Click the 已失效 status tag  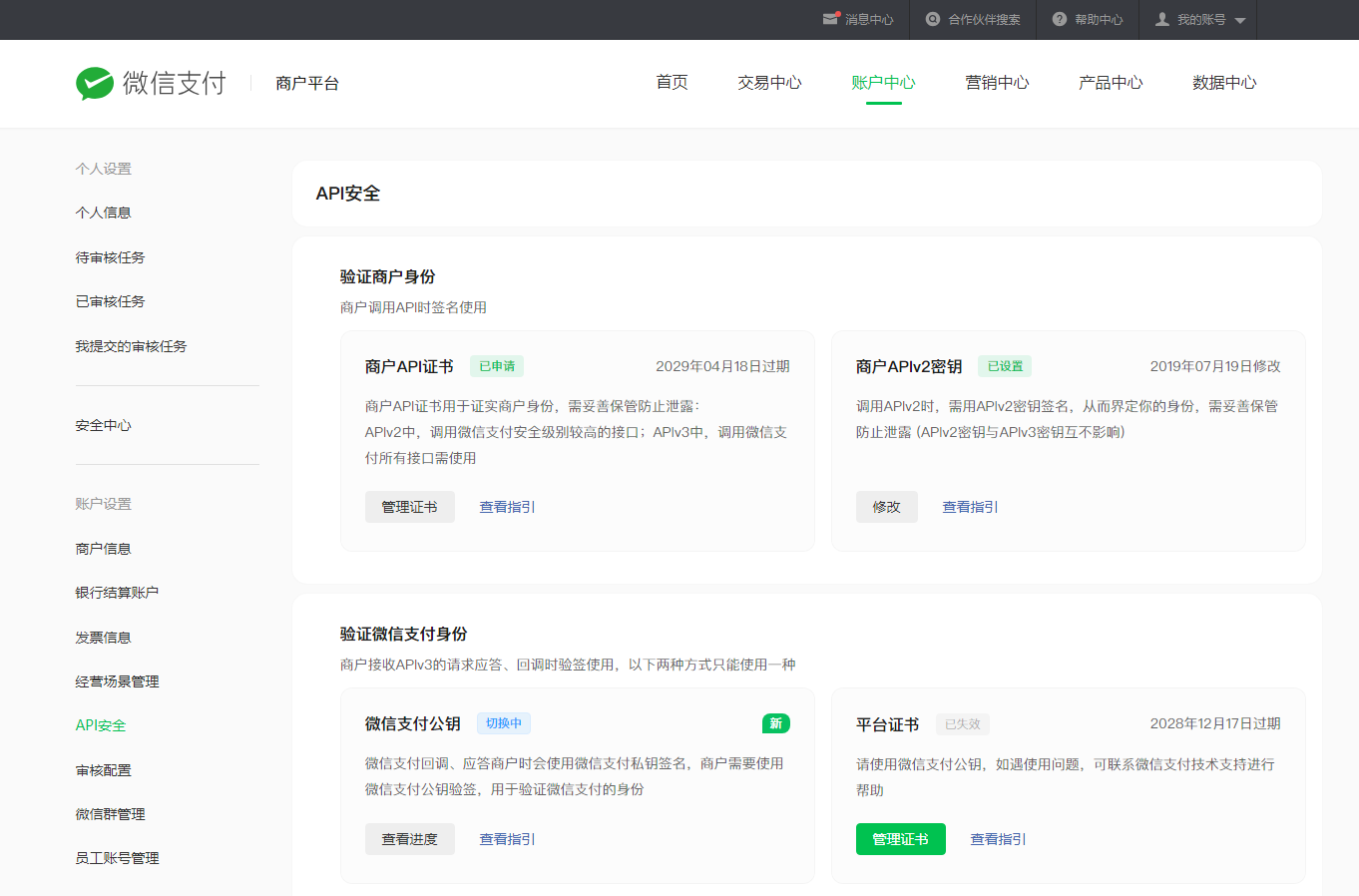pyautogui.click(x=963, y=724)
